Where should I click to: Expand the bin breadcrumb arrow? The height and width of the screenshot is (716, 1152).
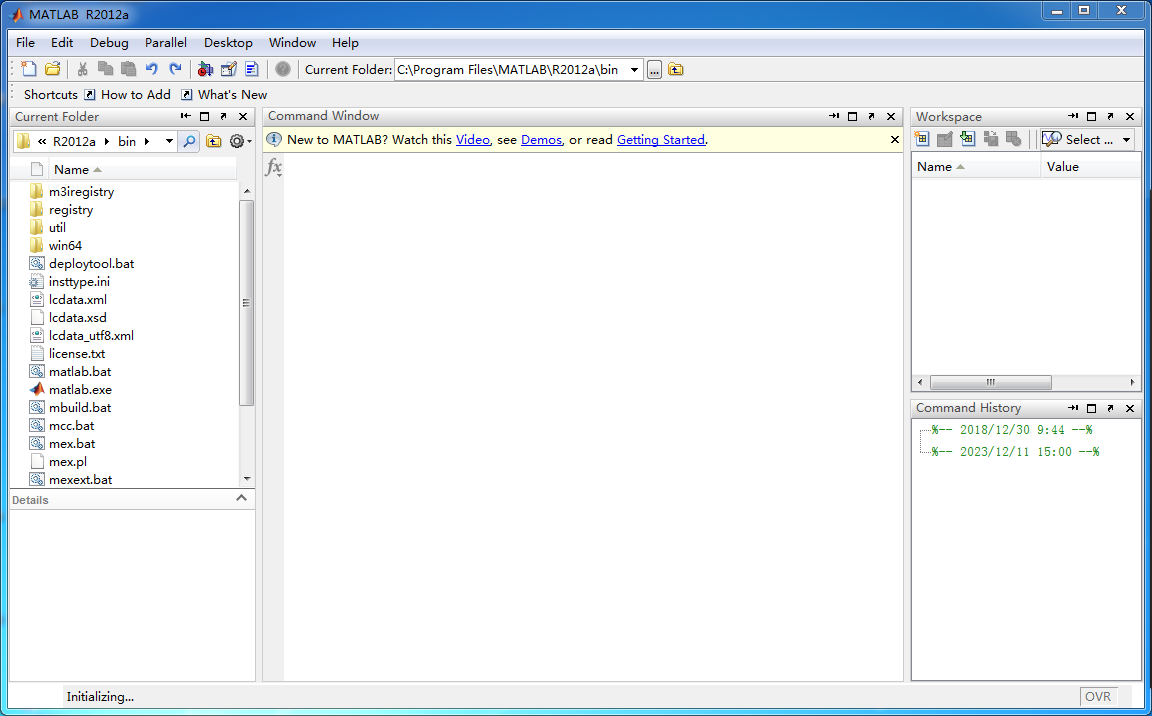pos(147,141)
